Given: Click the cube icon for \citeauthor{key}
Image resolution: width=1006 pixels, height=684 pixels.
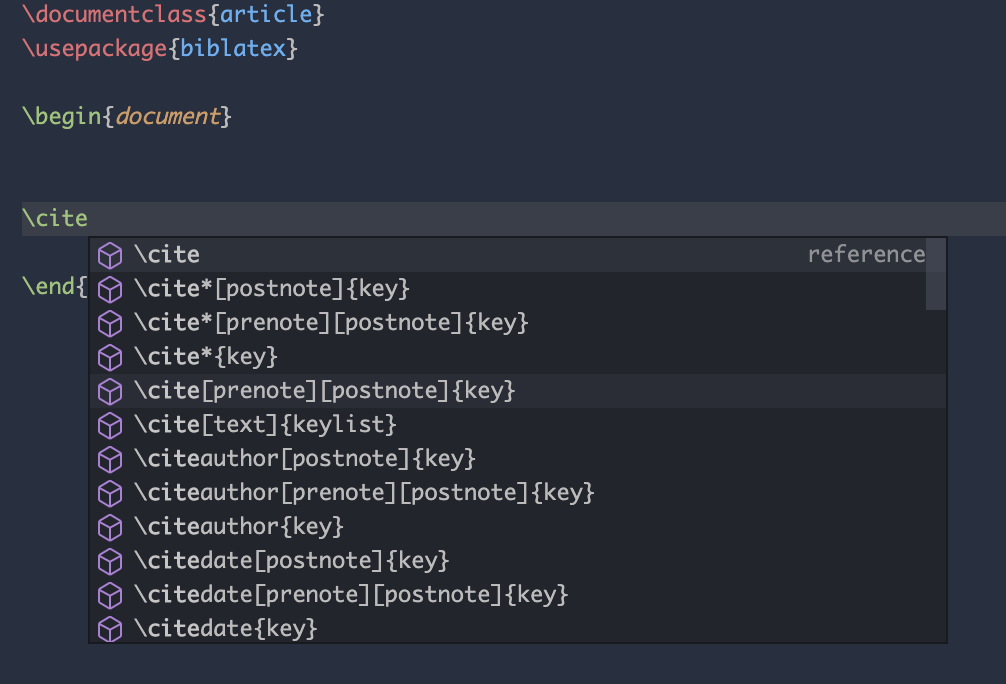Looking at the screenshot, I should tap(110, 526).
